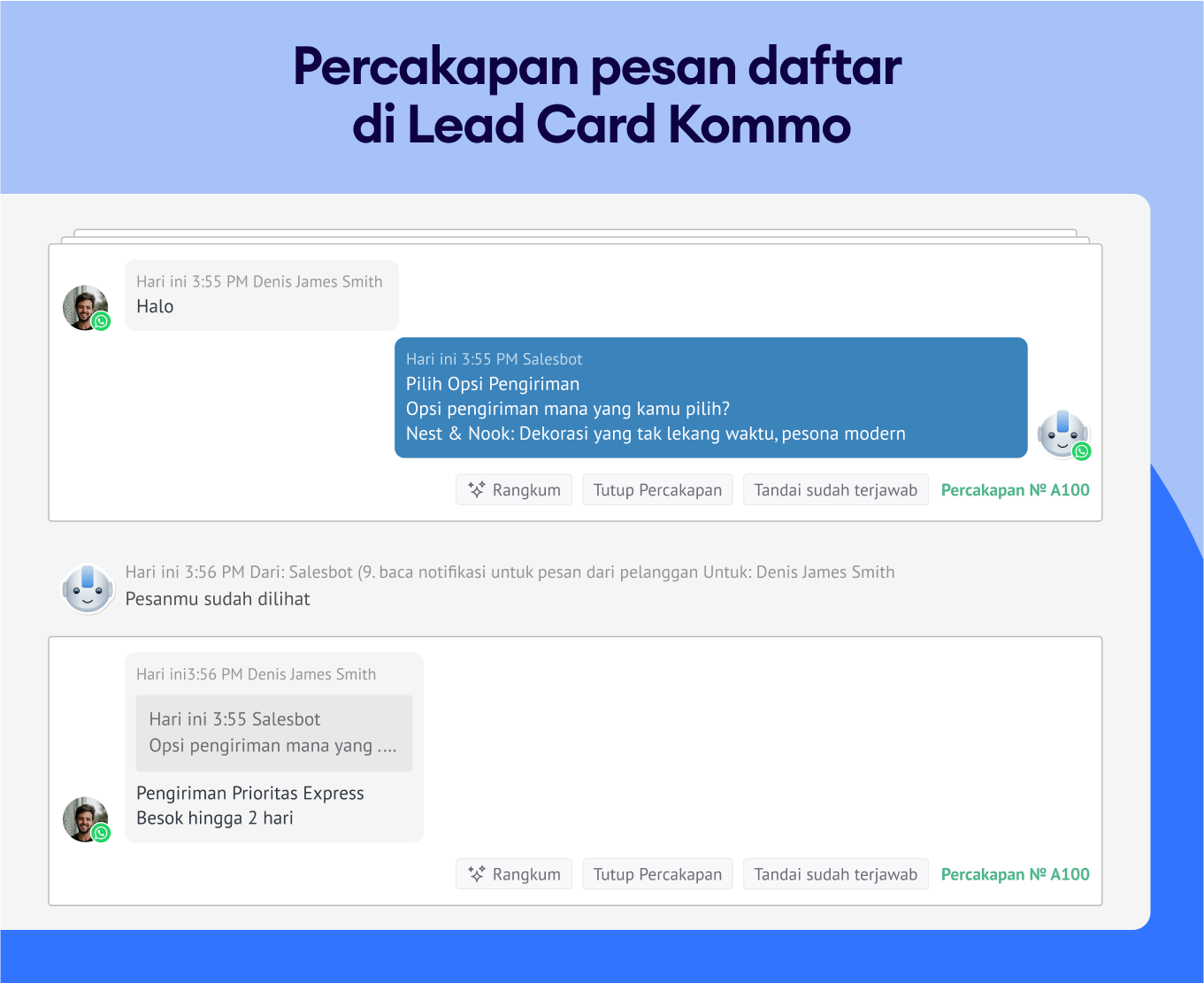Mark the Halo conversation as answered with Tandai sudah terjawab
Screen dimensions: 1204x983
[836, 490]
